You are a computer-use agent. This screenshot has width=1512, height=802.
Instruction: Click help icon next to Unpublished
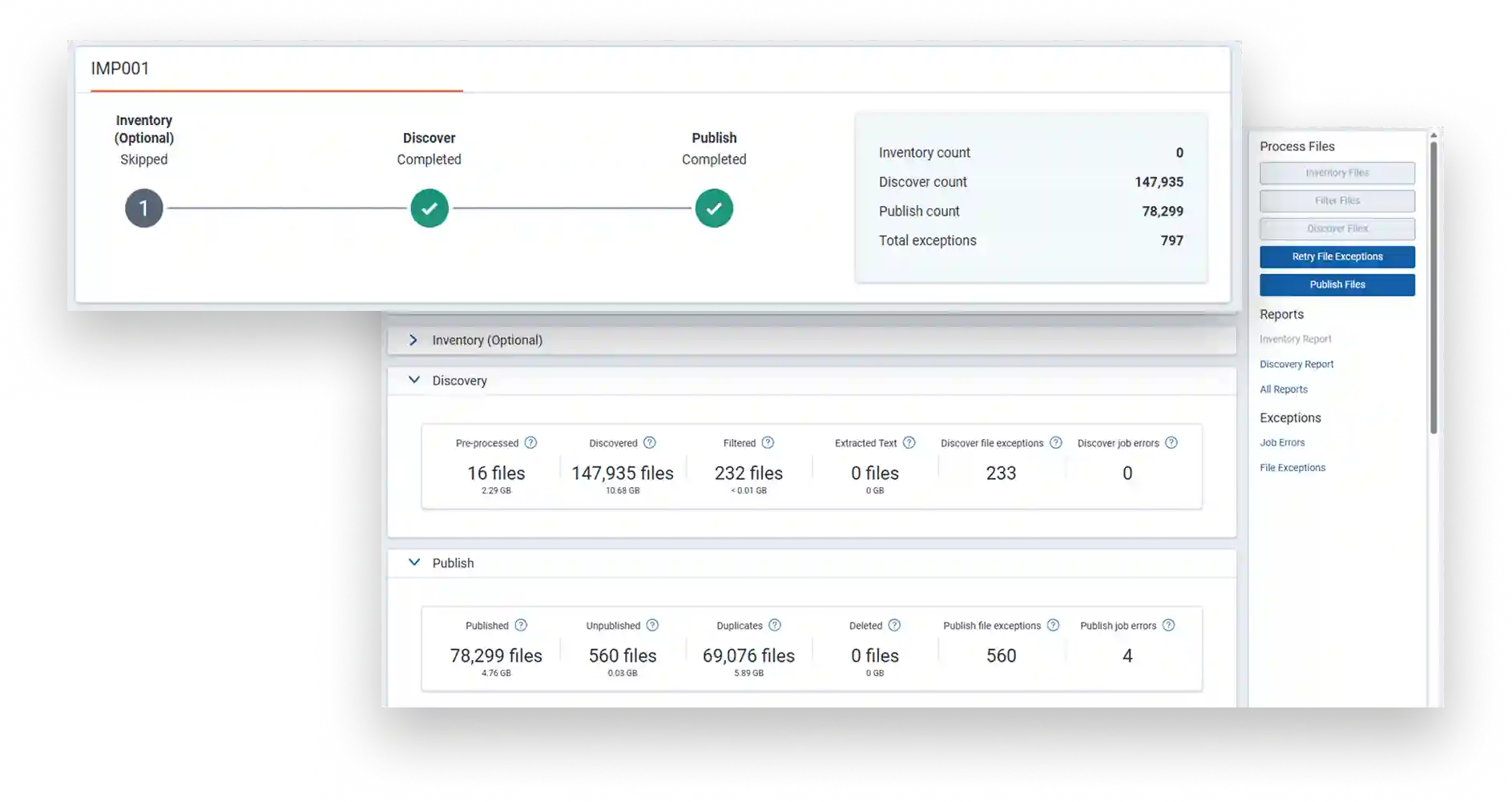pos(652,626)
